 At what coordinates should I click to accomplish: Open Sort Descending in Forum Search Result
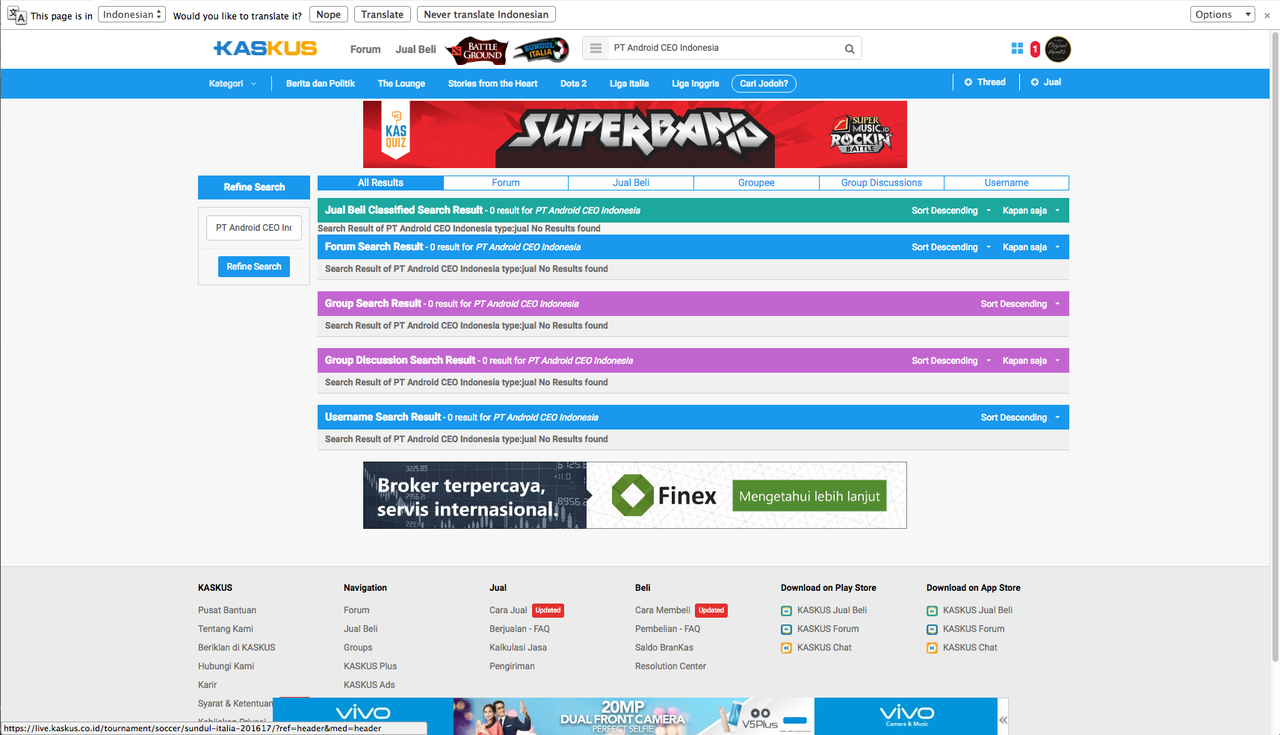point(951,247)
